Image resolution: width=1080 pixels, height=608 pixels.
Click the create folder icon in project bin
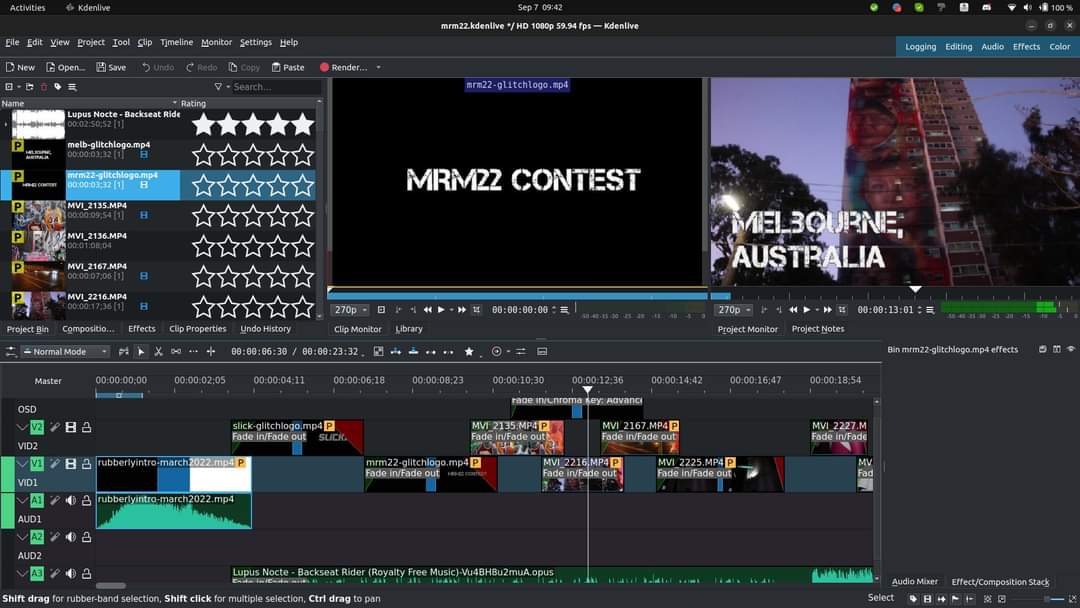(30, 87)
